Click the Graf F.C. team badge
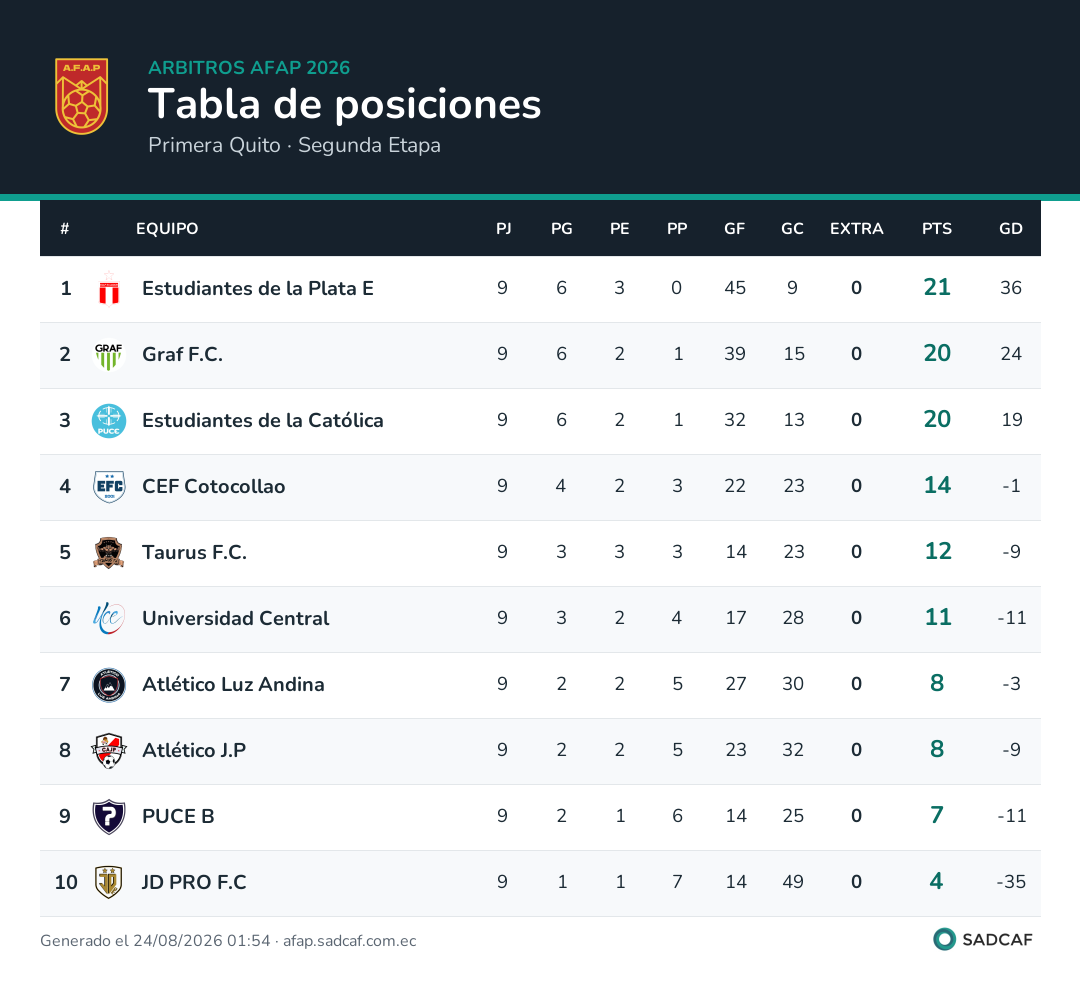This screenshot has width=1080, height=992. coord(109,355)
